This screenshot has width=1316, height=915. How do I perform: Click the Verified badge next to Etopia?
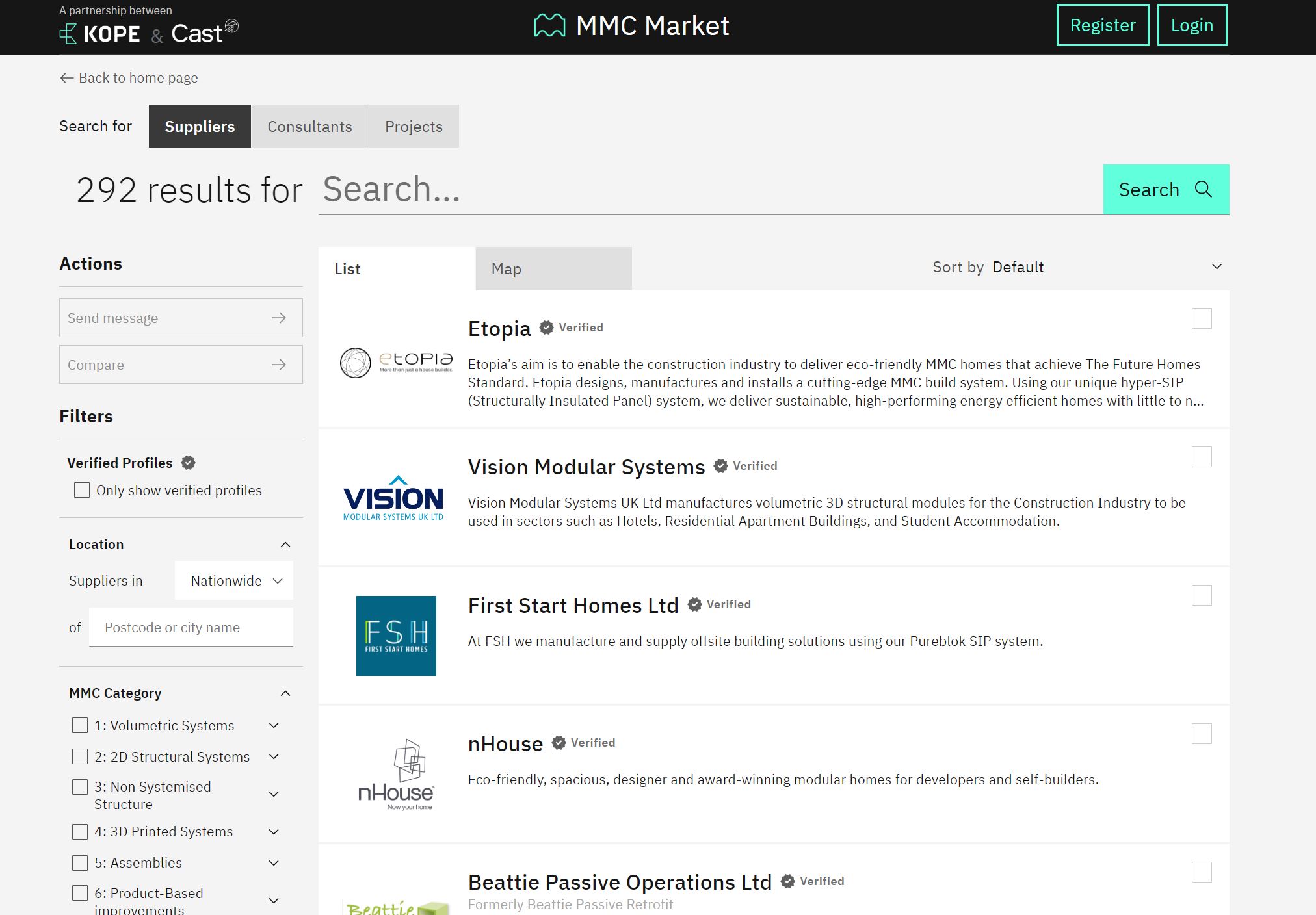coord(546,327)
